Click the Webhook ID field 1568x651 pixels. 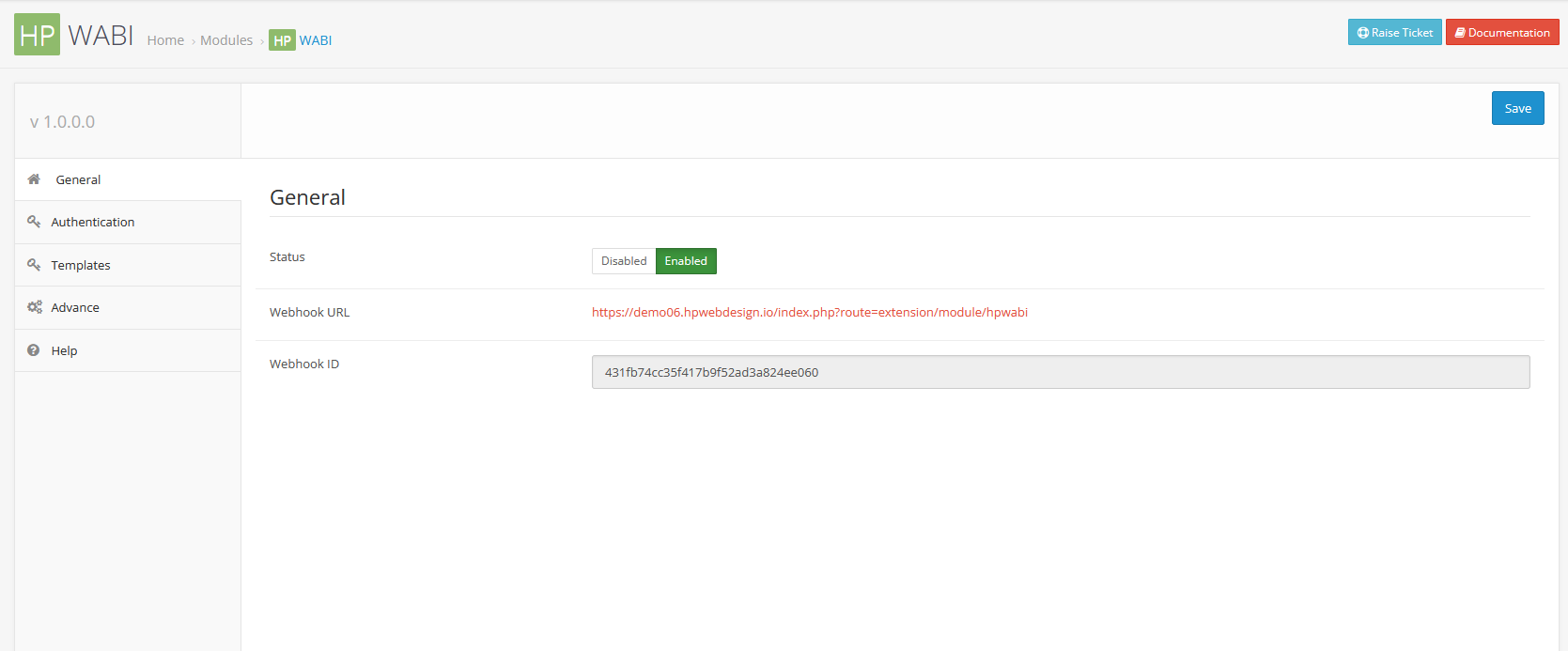click(x=1061, y=372)
